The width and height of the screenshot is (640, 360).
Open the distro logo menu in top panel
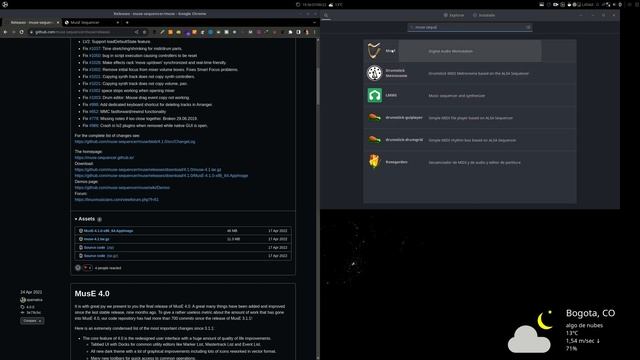coord(5,4)
